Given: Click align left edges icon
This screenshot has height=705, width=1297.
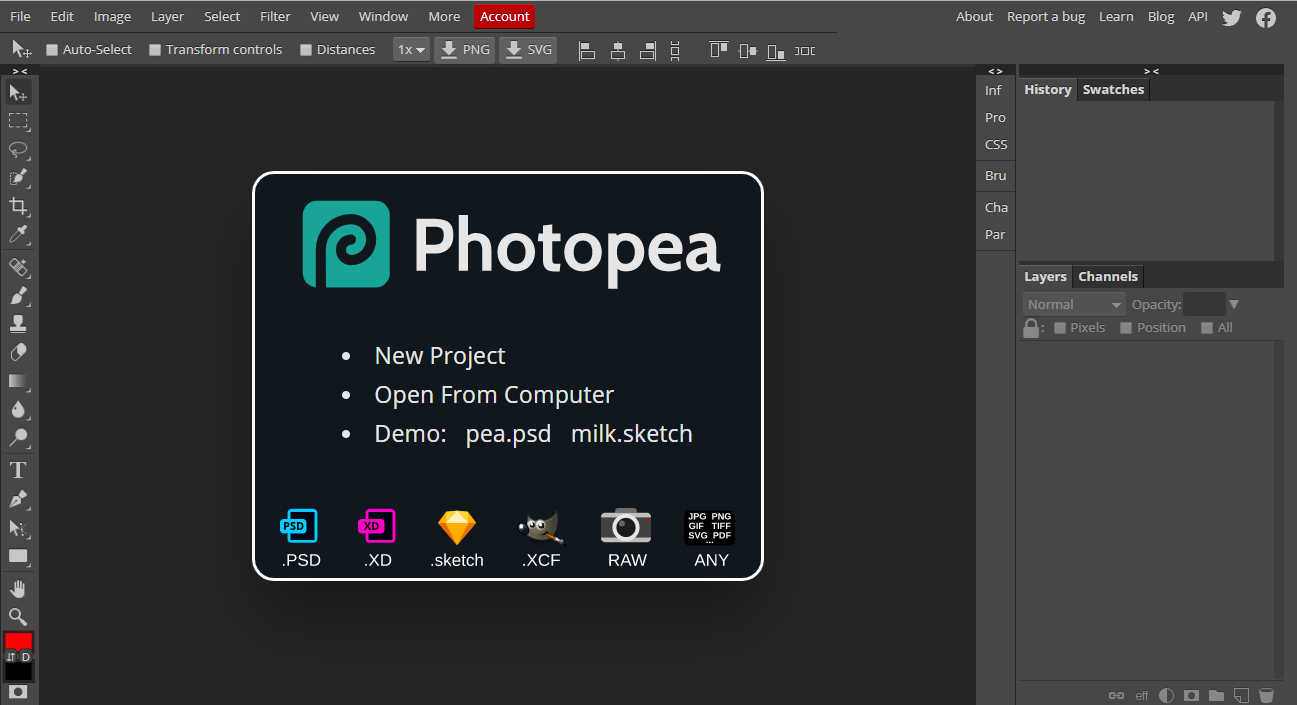Looking at the screenshot, I should point(588,50).
